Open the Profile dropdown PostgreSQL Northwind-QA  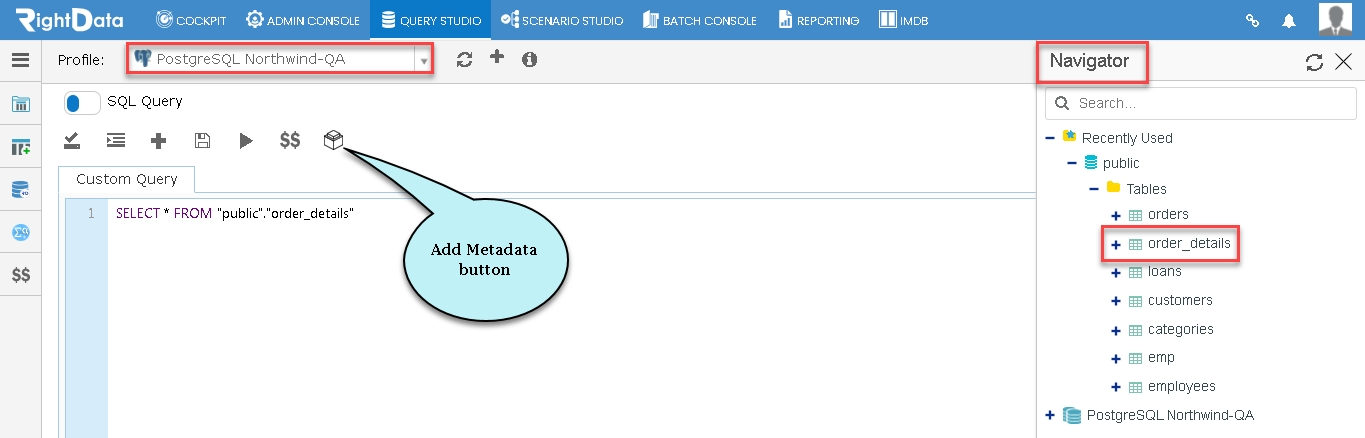point(280,60)
